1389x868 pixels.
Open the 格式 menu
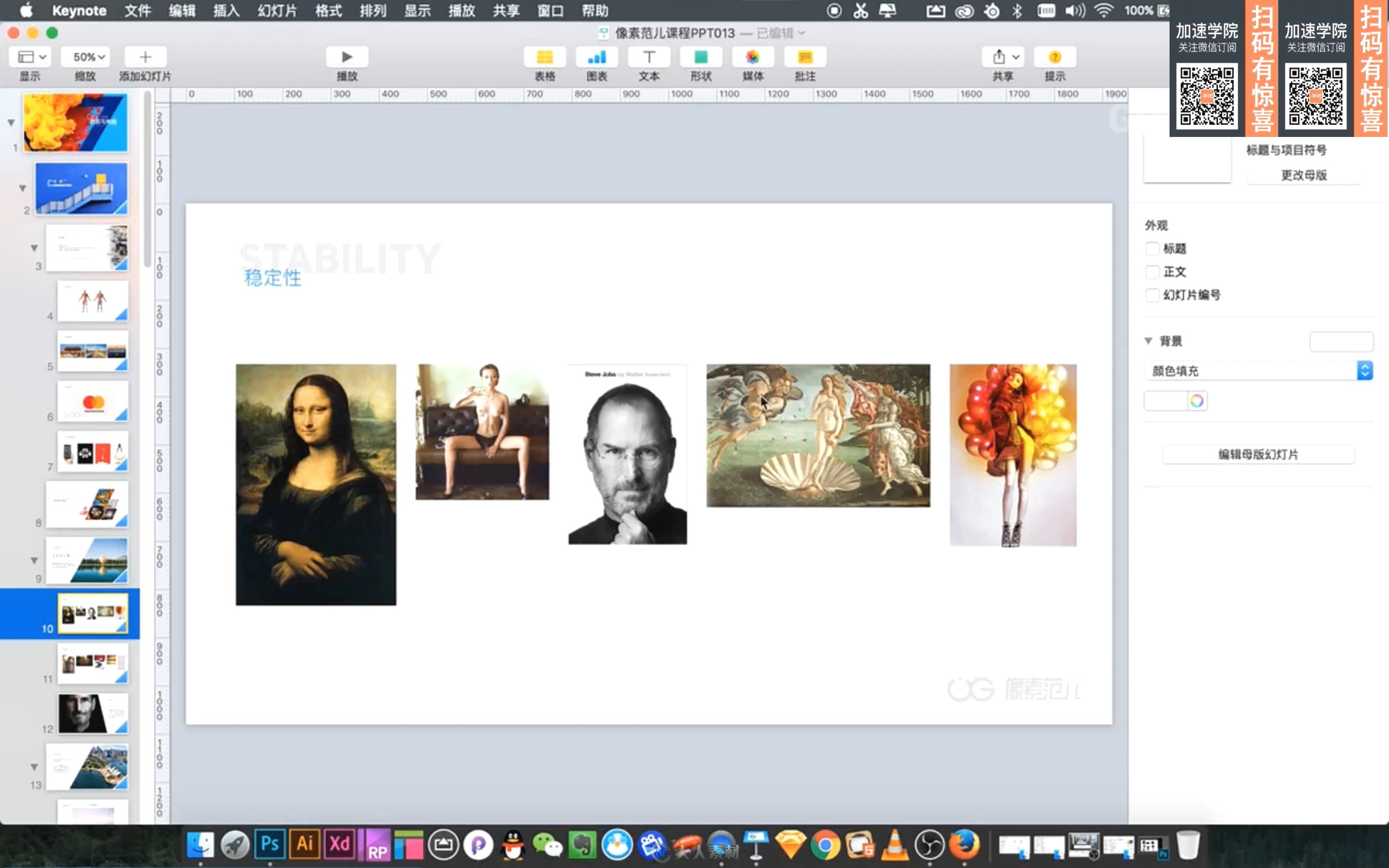pyautogui.click(x=329, y=10)
